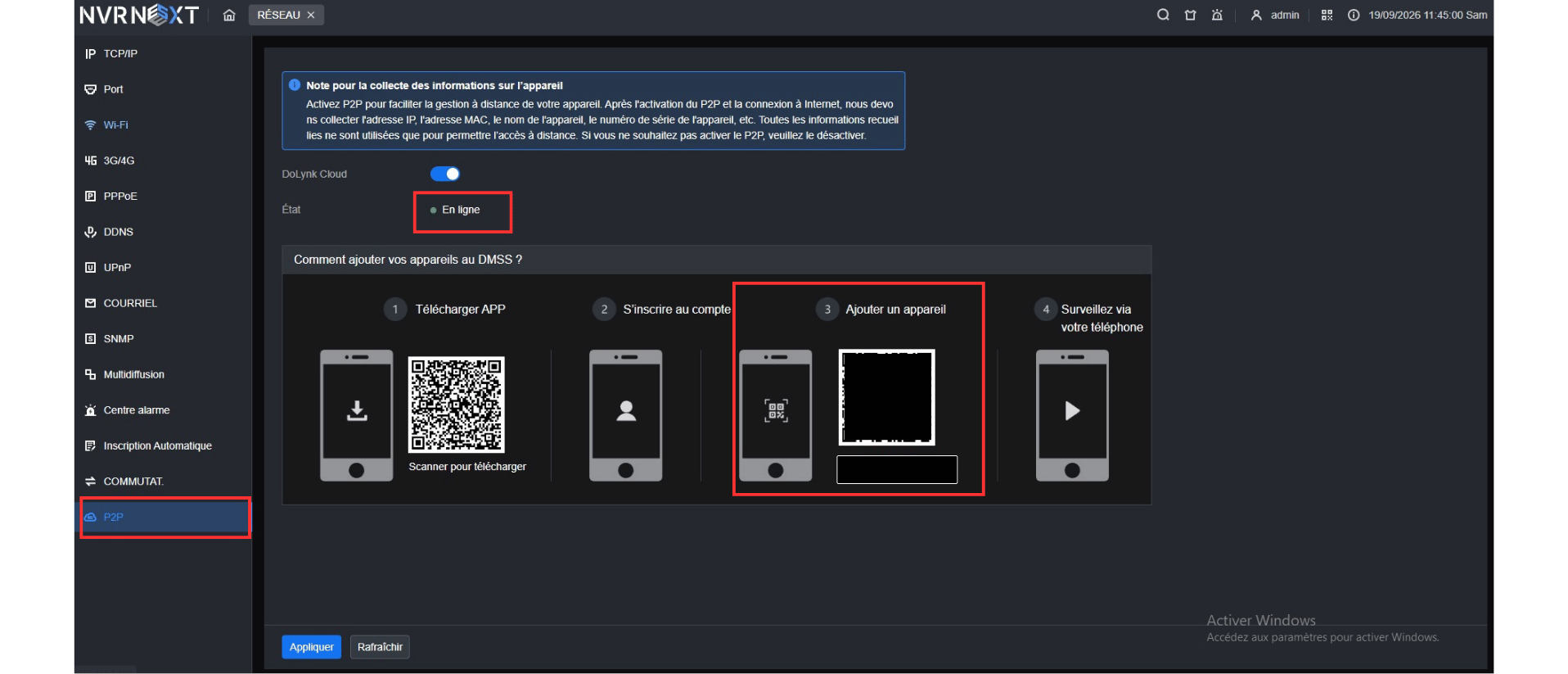Click the date and time display

click(x=1428, y=15)
